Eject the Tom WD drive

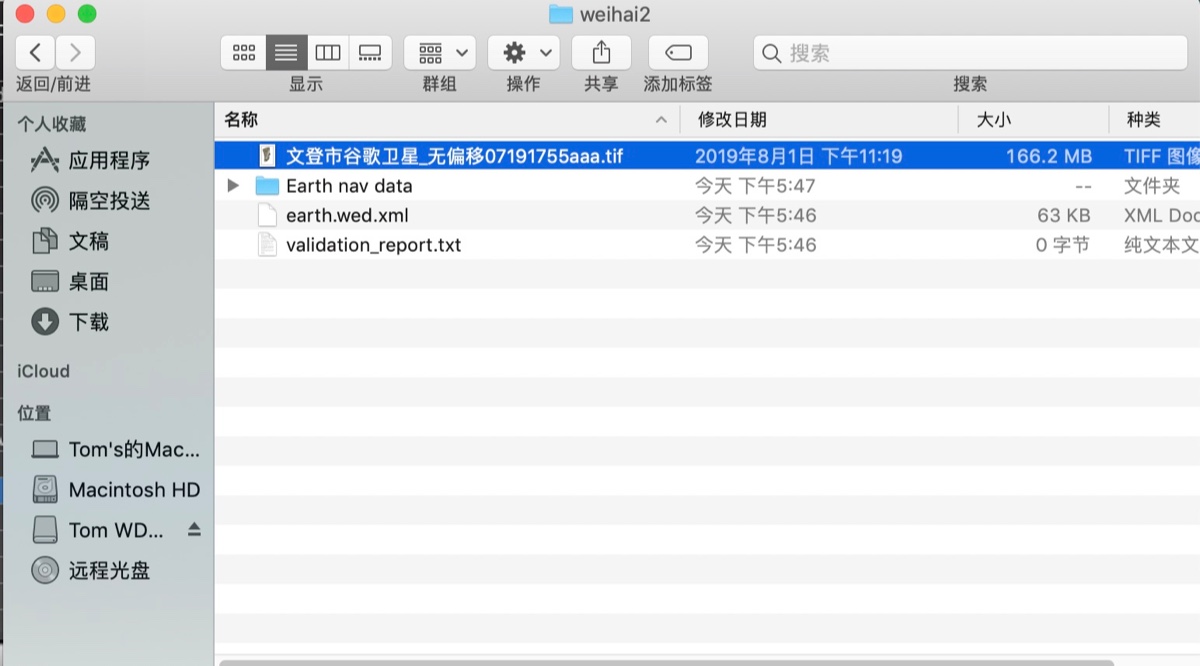click(x=194, y=530)
